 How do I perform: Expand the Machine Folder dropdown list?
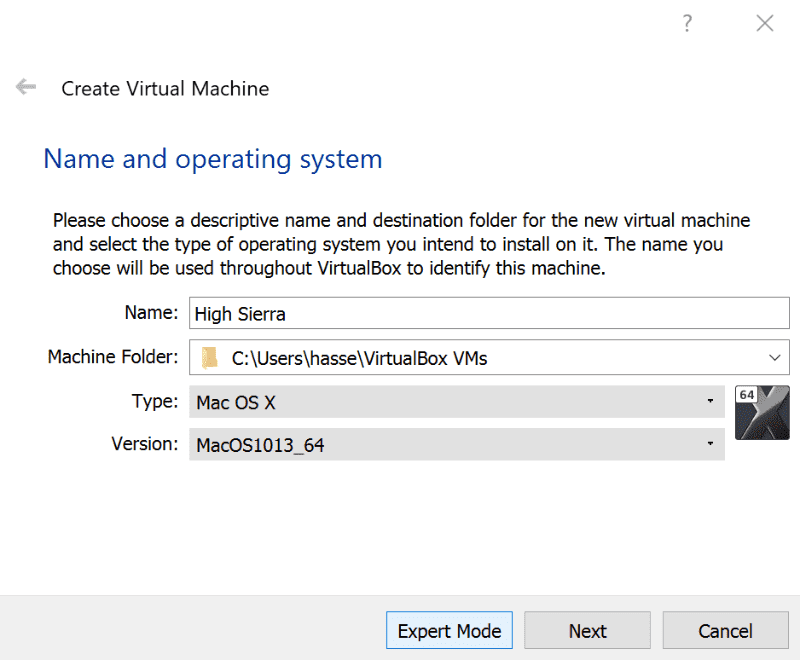click(x=775, y=357)
